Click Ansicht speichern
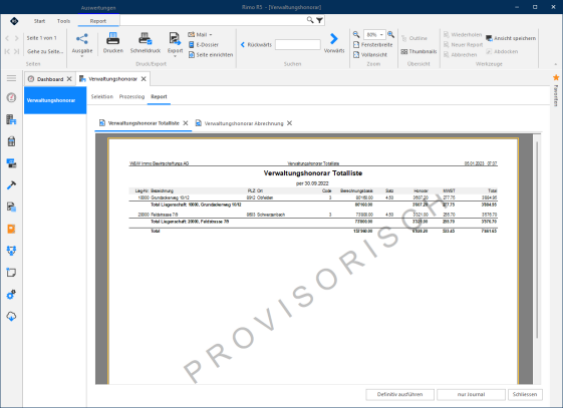Viewport: 563px width, 408px height. coord(511,38)
